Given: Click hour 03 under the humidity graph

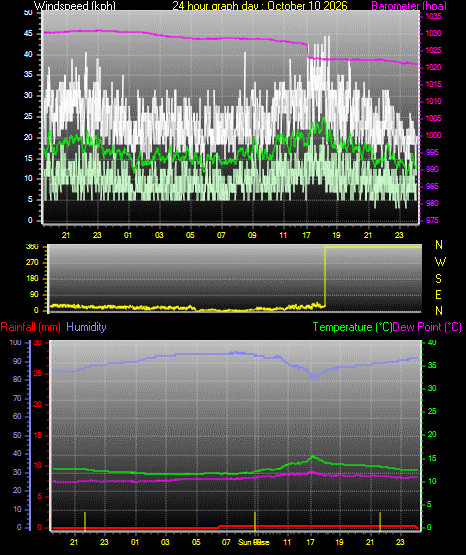Looking at the screenshot, I should [x=165, y=542].
